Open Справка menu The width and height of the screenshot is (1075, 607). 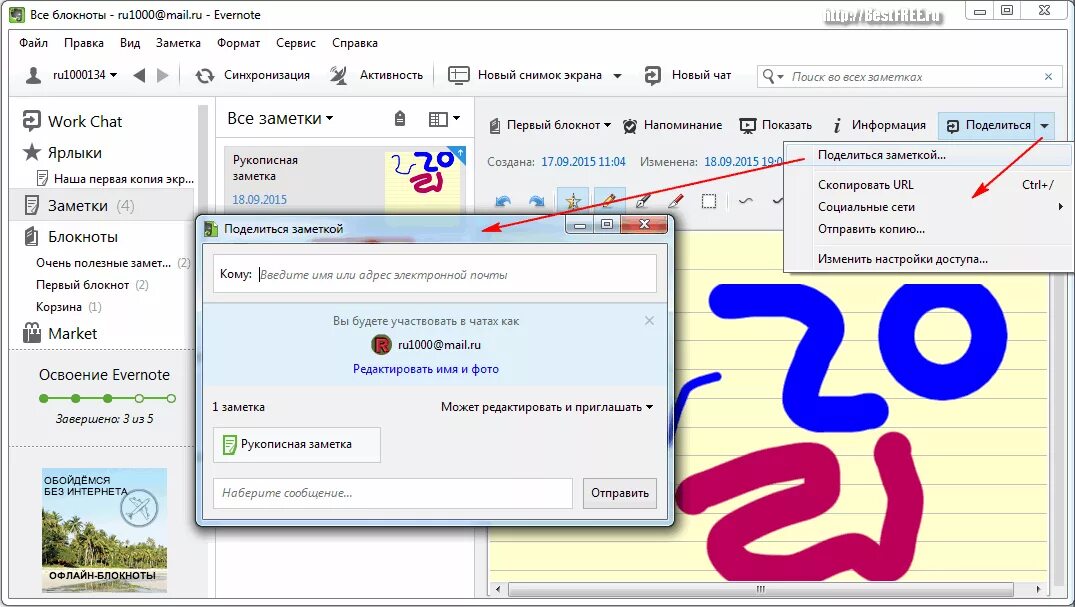click(354, 43)
